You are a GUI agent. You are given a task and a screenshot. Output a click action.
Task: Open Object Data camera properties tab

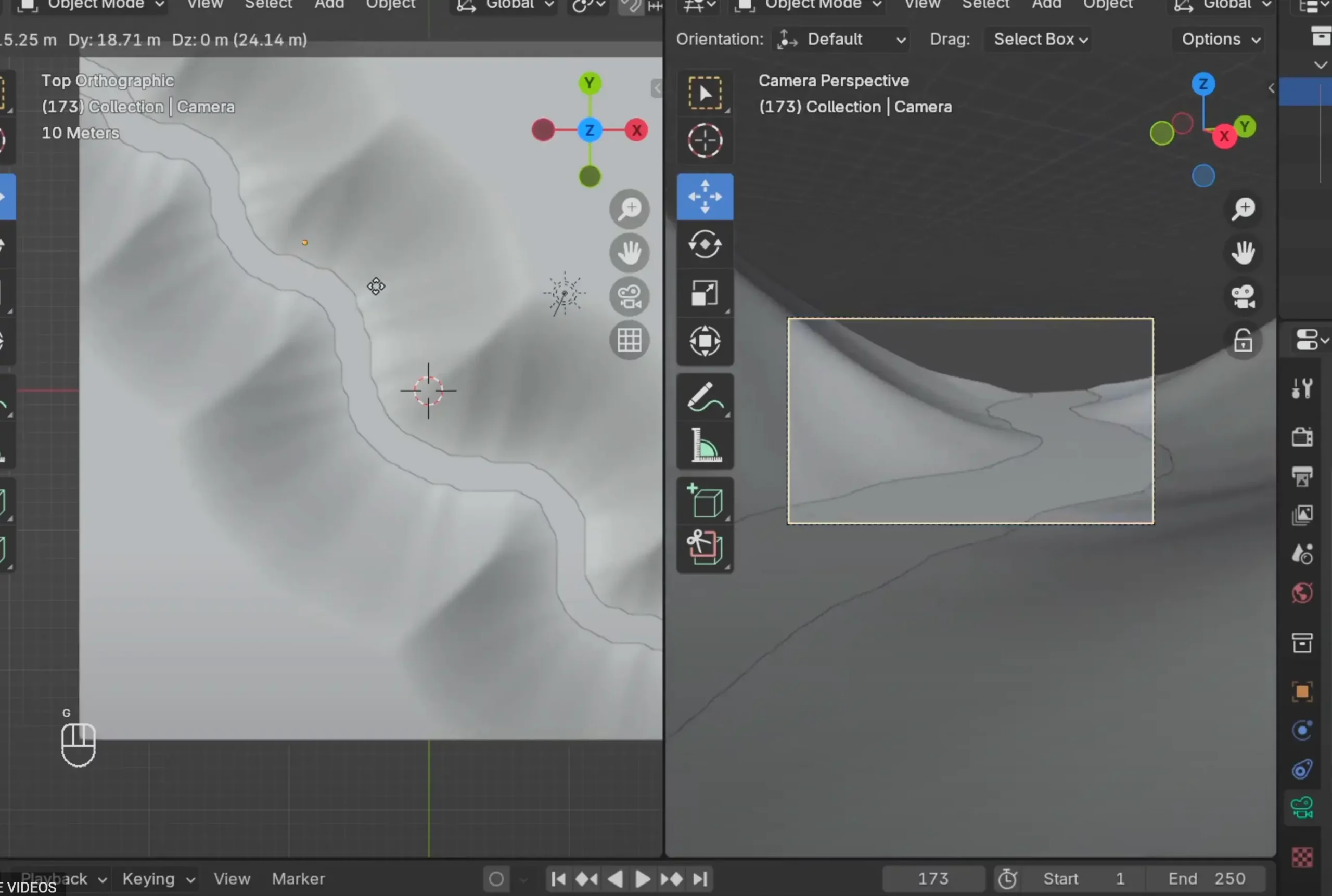(1302, 808)
